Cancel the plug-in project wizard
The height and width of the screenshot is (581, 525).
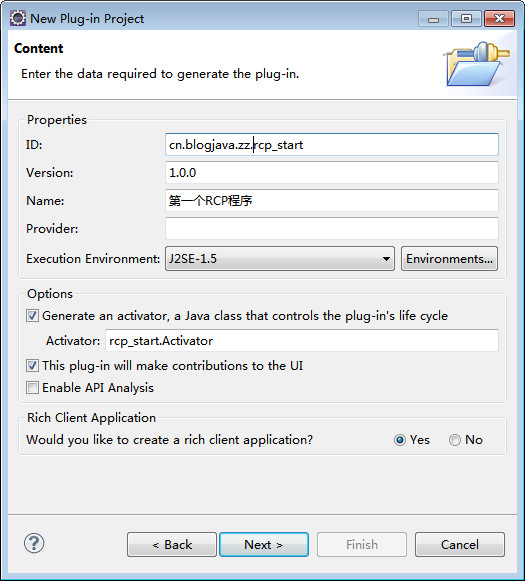tap(460, 545)
